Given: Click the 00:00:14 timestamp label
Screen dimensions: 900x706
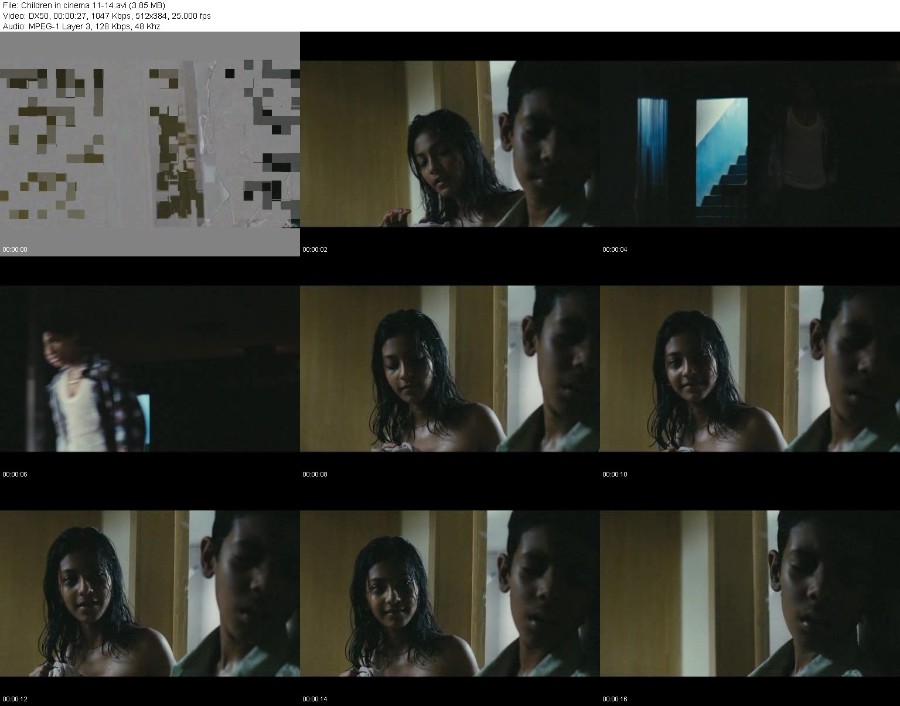Looking at the screenshot, I should click(315, 700).
